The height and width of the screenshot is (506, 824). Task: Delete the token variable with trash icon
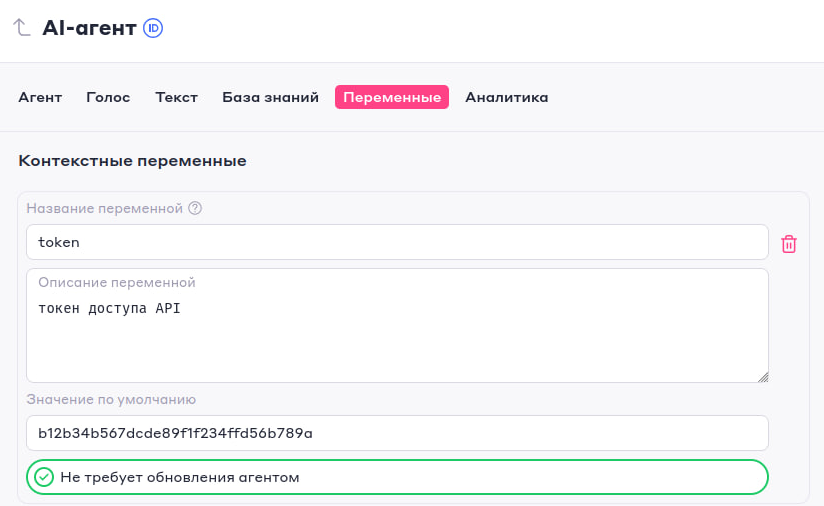coord(788,244)
